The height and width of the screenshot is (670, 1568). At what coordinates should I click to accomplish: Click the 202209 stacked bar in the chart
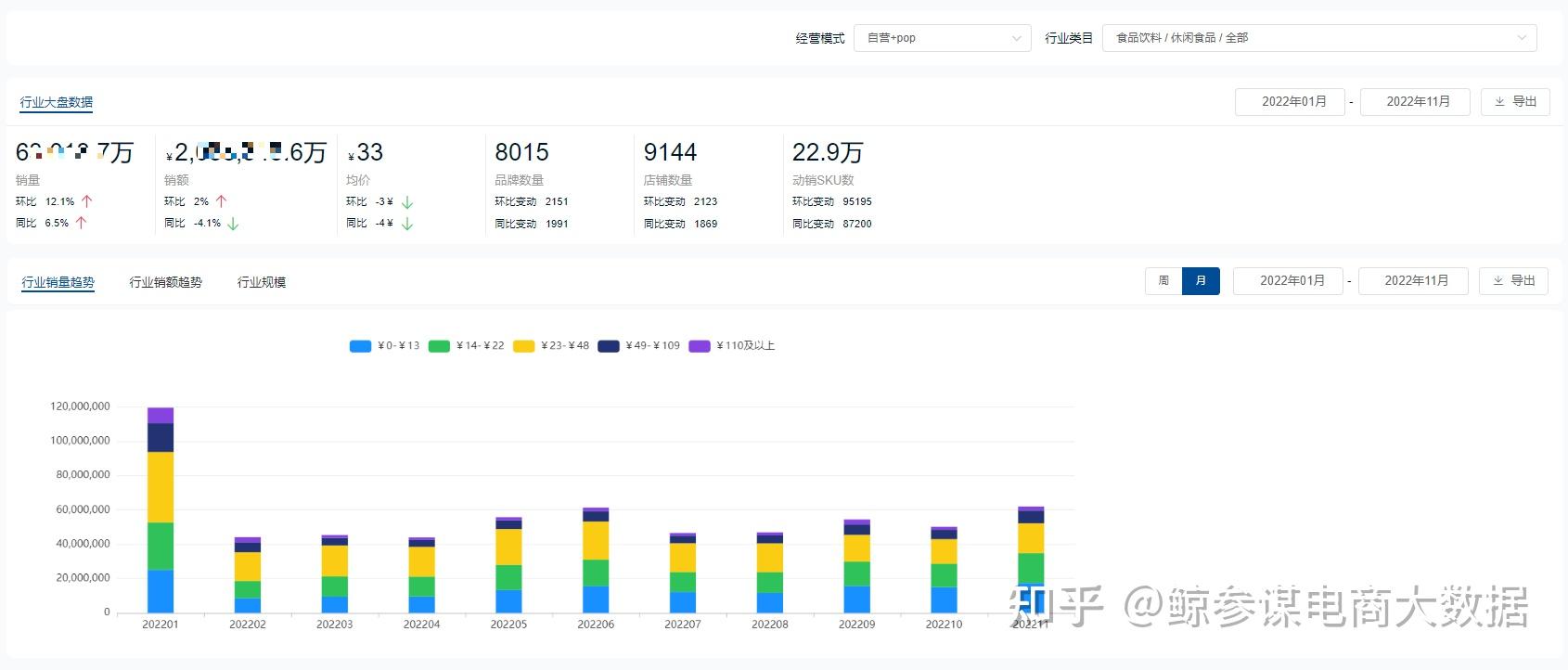[857, 566]
